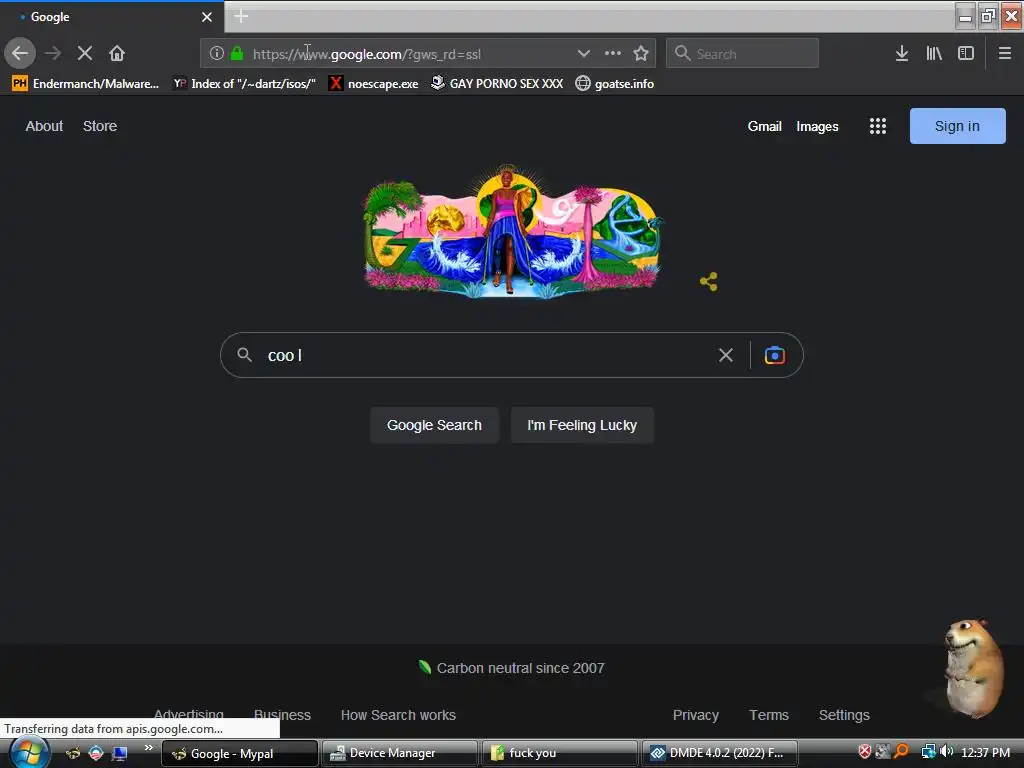
Task: Open the home page via house icon
Action: (117, 53)
